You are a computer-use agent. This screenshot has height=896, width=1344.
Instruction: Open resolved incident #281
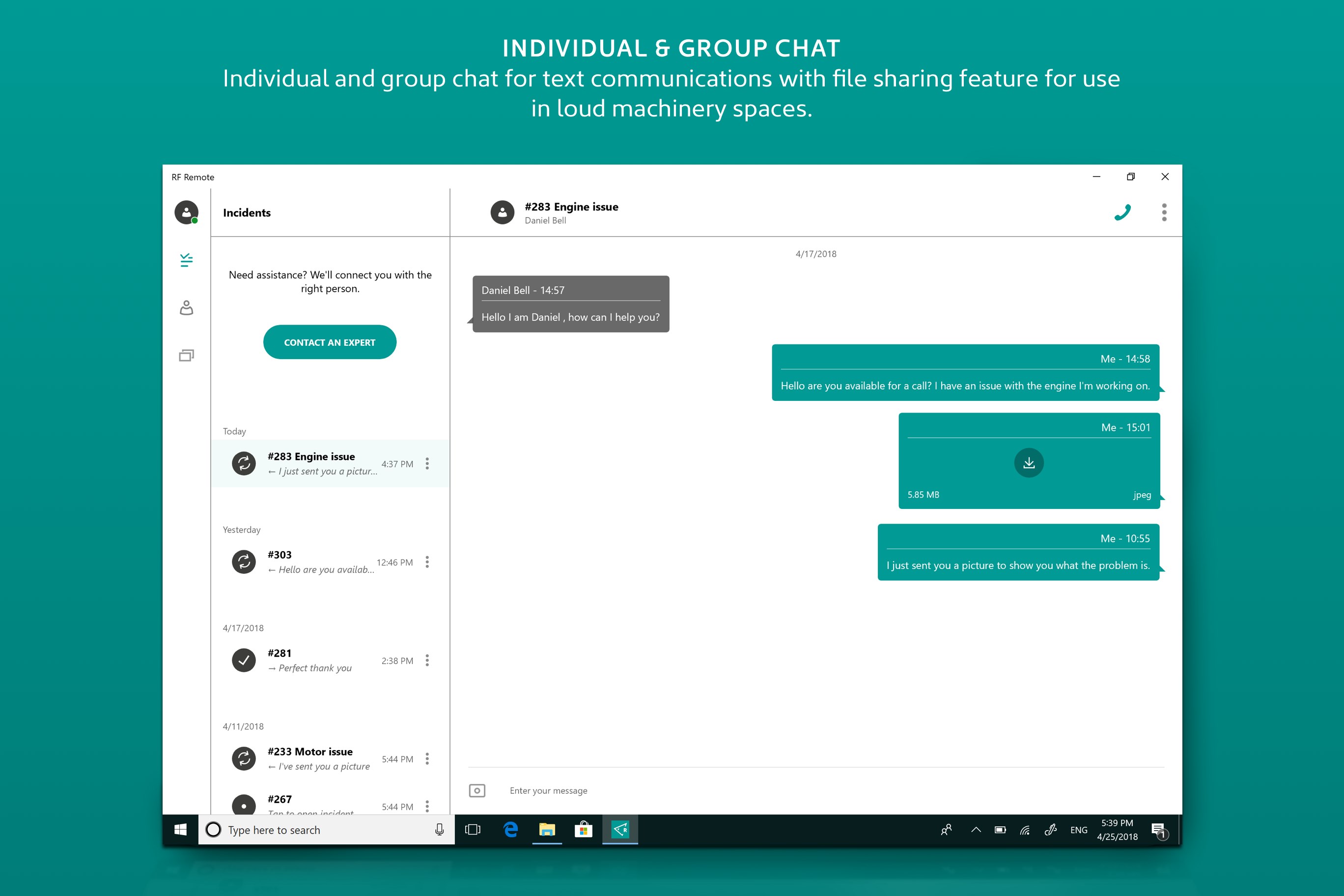click(x=320, y=660)
